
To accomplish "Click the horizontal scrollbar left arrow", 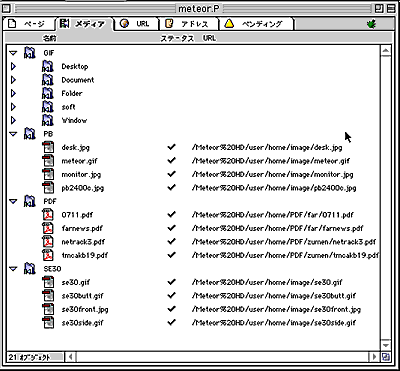I will click(70, 357).
